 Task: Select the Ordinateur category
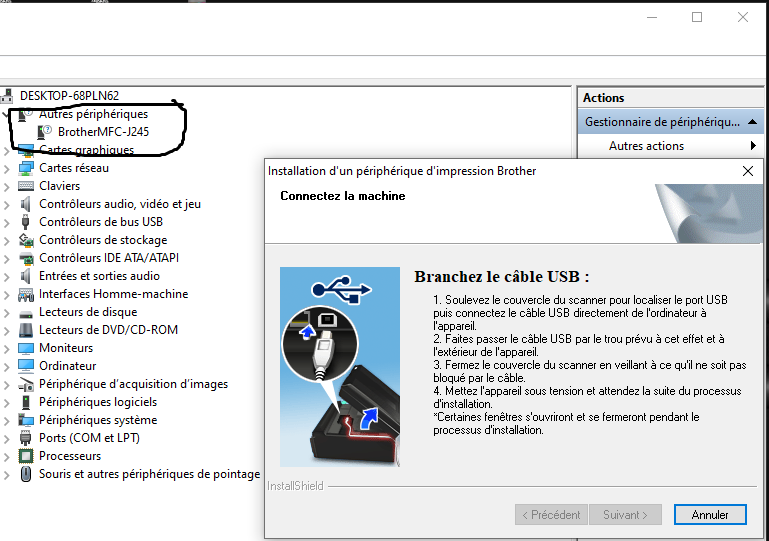(68, 366)
